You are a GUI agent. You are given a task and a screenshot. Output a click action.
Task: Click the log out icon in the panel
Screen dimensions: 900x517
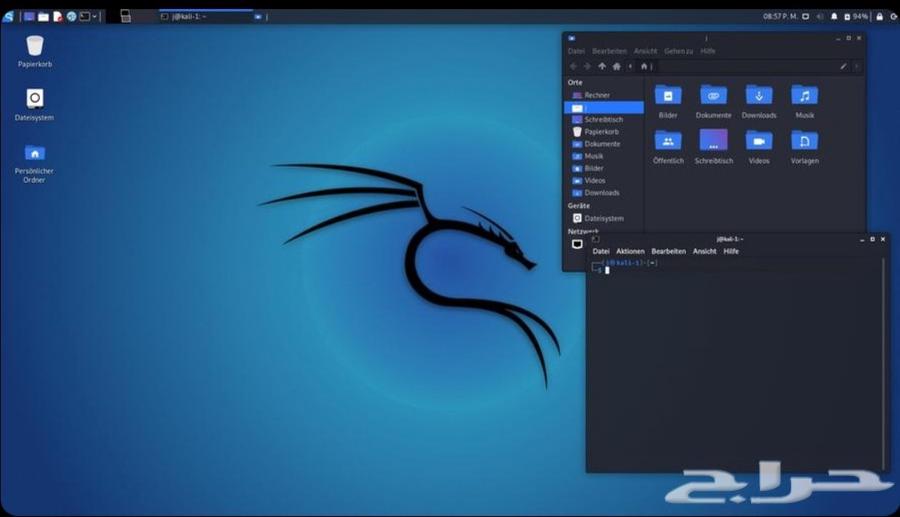(894, 17)
